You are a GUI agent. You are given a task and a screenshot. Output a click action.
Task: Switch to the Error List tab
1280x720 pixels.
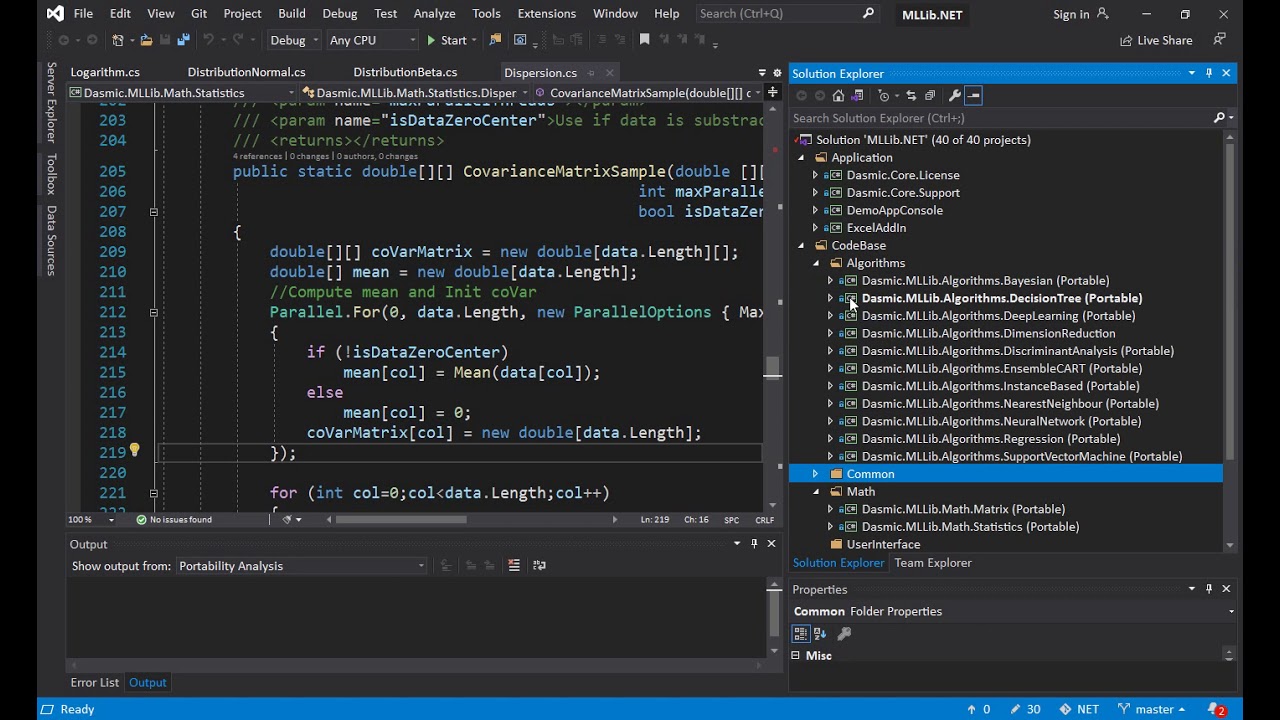click(x=95, y=683)
